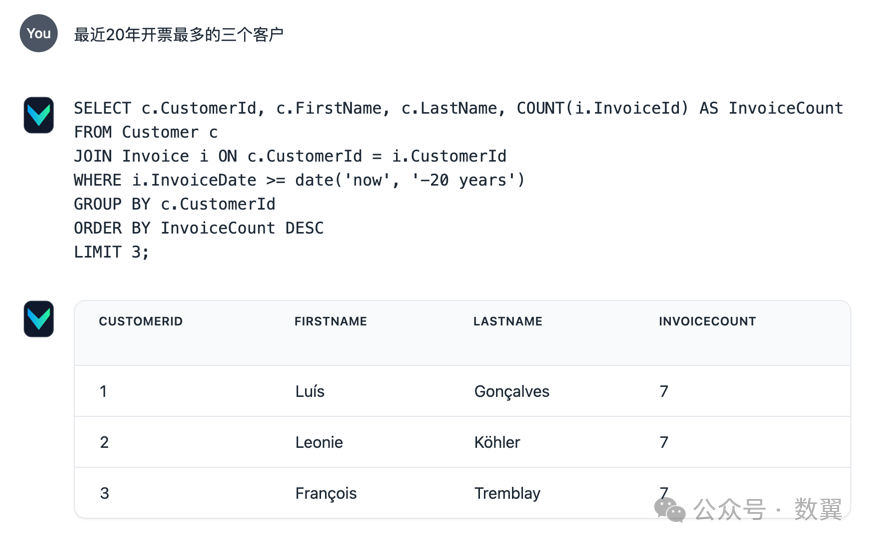Click the "FROM Customer c" SQL line
Viewport: 870px width, 544px height.
pos(146,132)
